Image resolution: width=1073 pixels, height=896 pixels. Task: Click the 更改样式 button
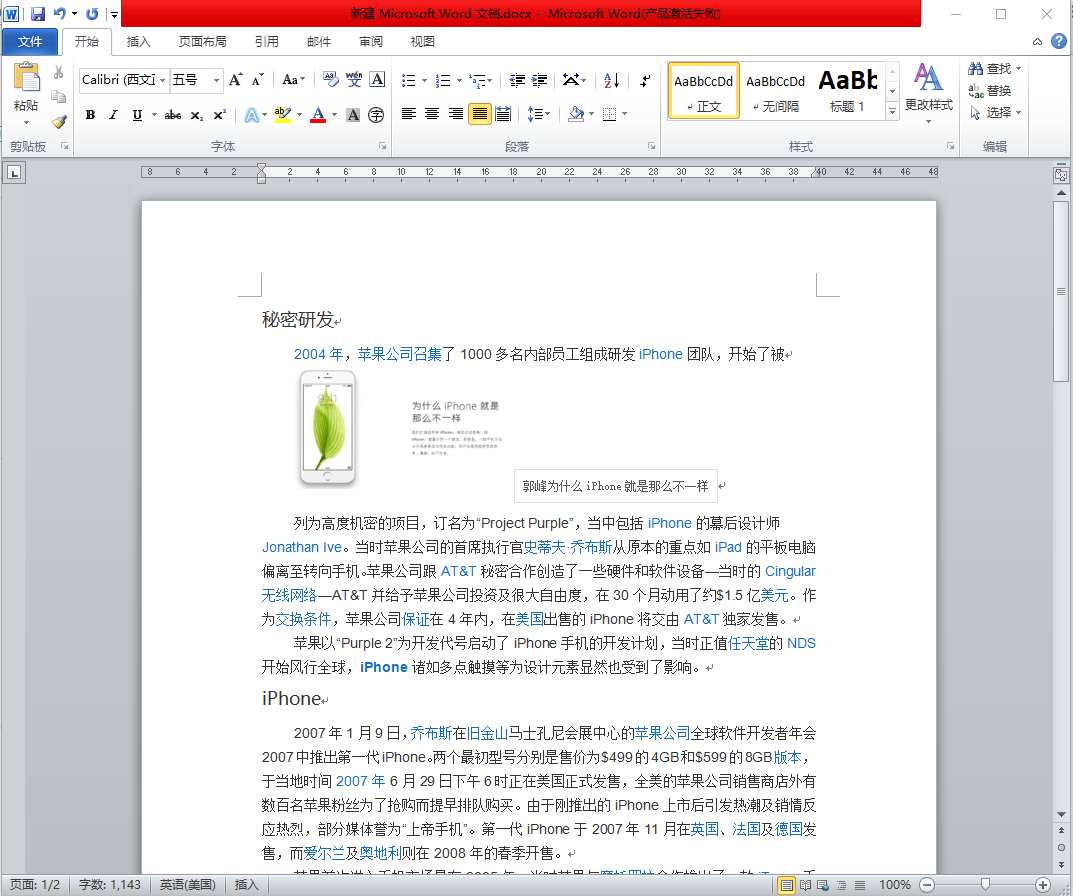[928, 90]
